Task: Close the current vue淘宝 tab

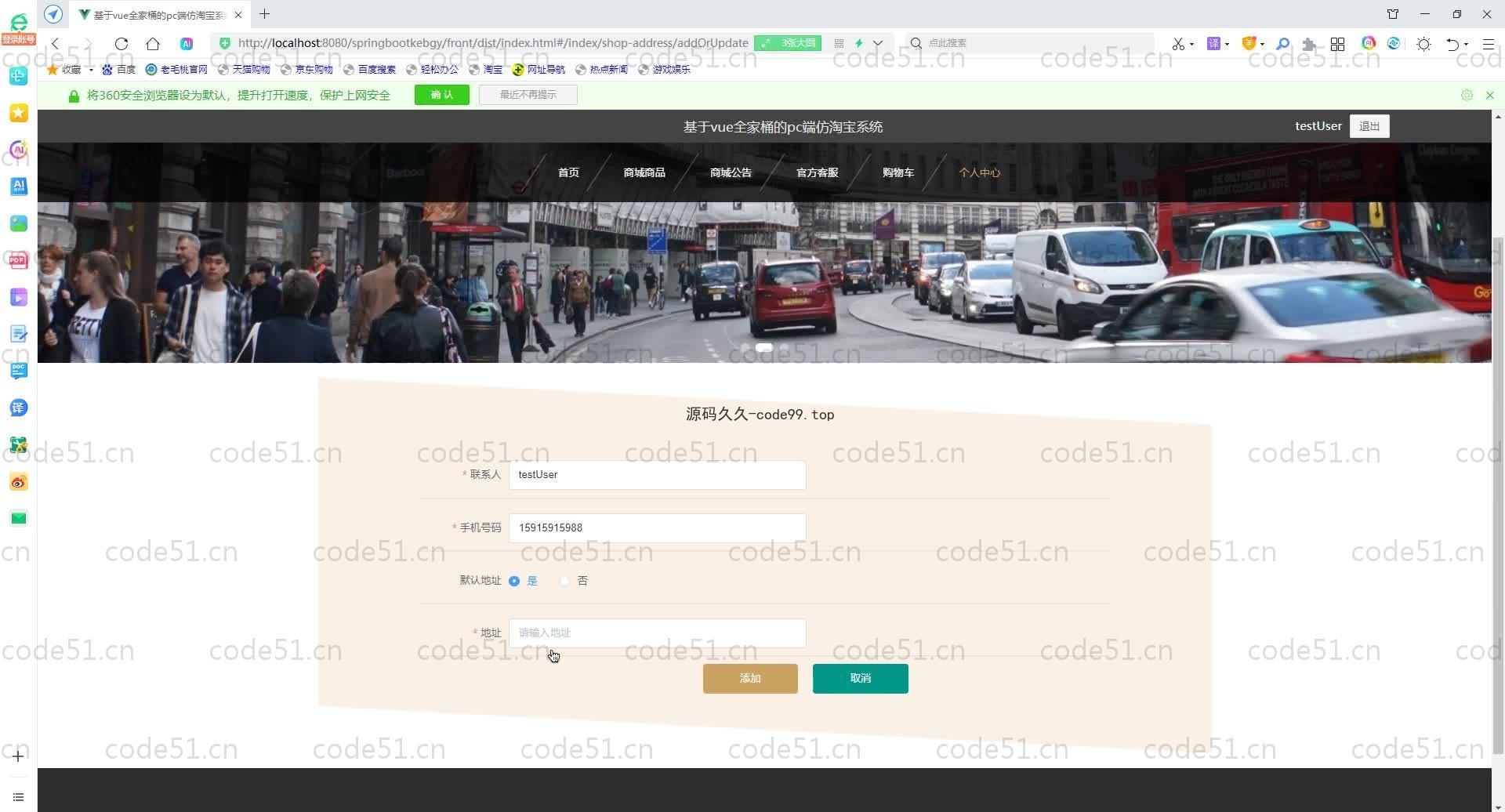Action: (x=239, y=15)
